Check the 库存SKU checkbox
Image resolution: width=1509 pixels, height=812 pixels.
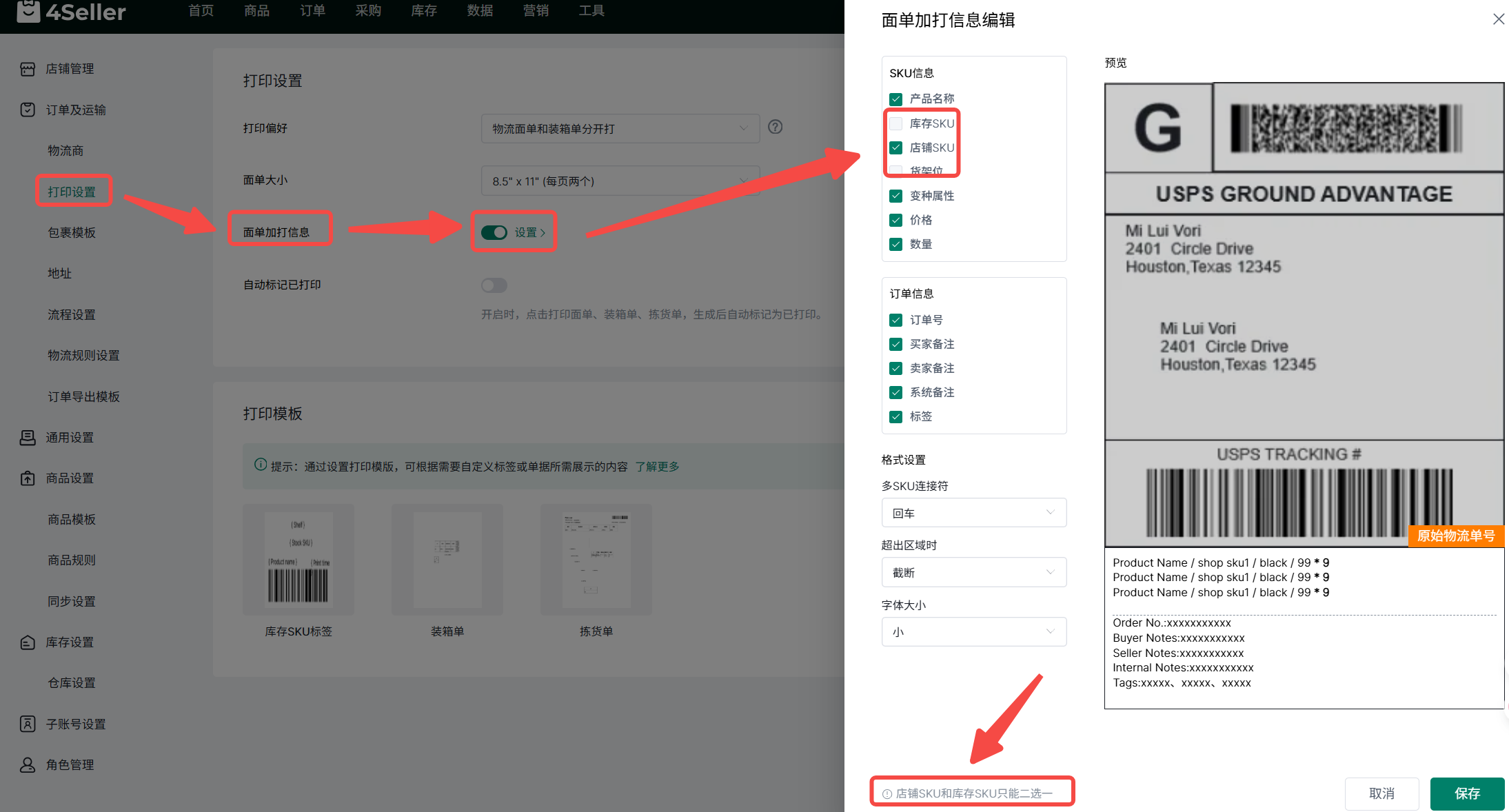(x=896, y=123)
